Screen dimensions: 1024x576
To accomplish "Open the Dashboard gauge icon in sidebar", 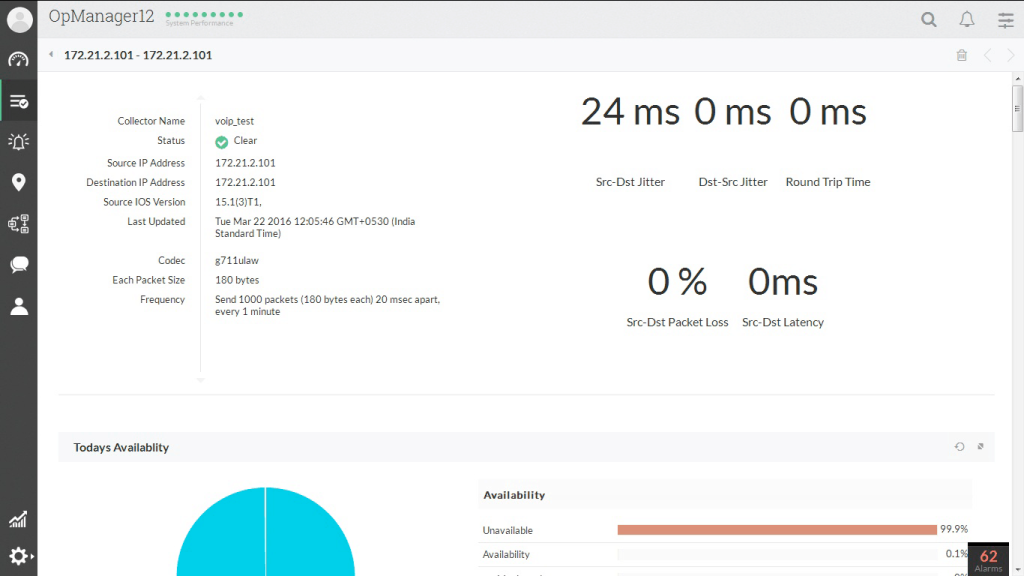I will point(18,59).
